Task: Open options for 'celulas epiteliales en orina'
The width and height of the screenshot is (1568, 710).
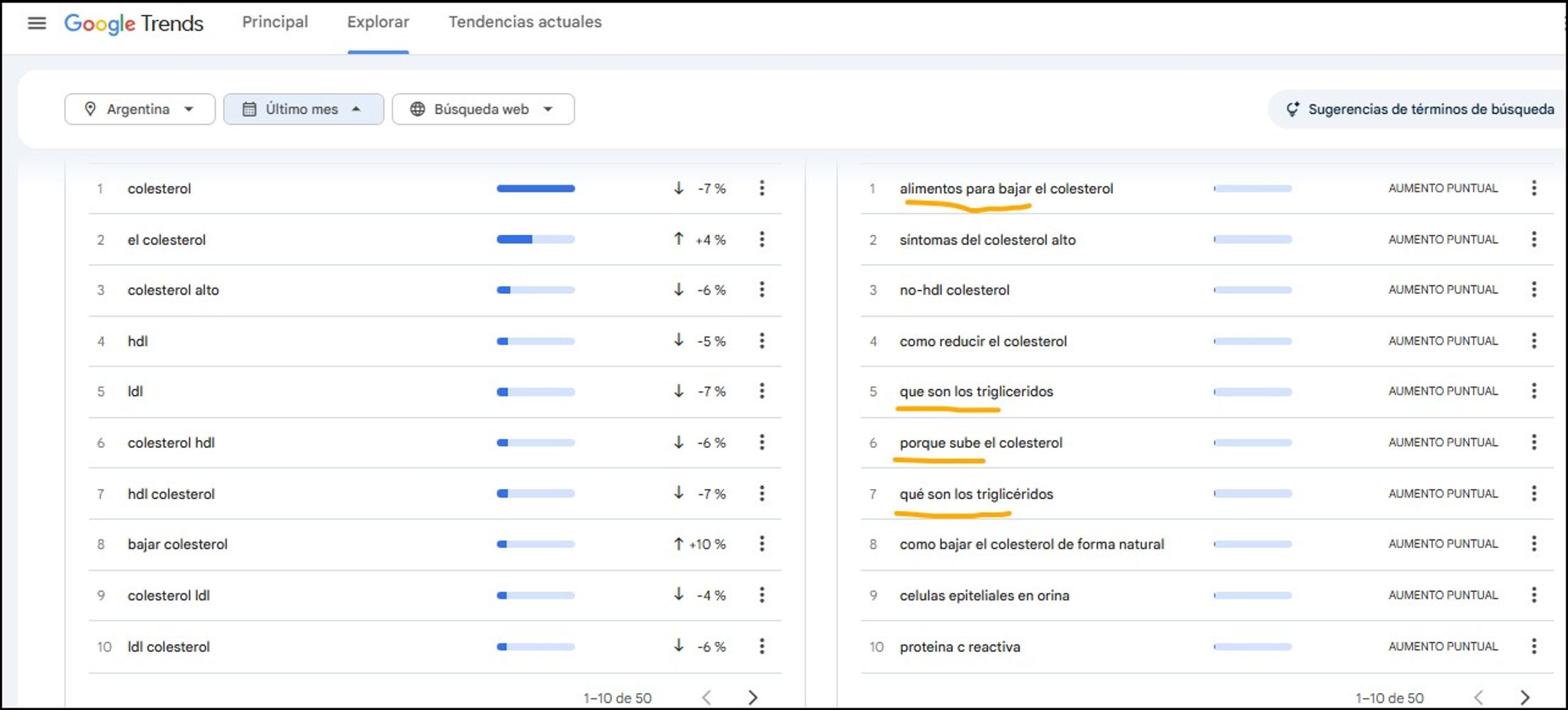Action: coord(1534,595)
